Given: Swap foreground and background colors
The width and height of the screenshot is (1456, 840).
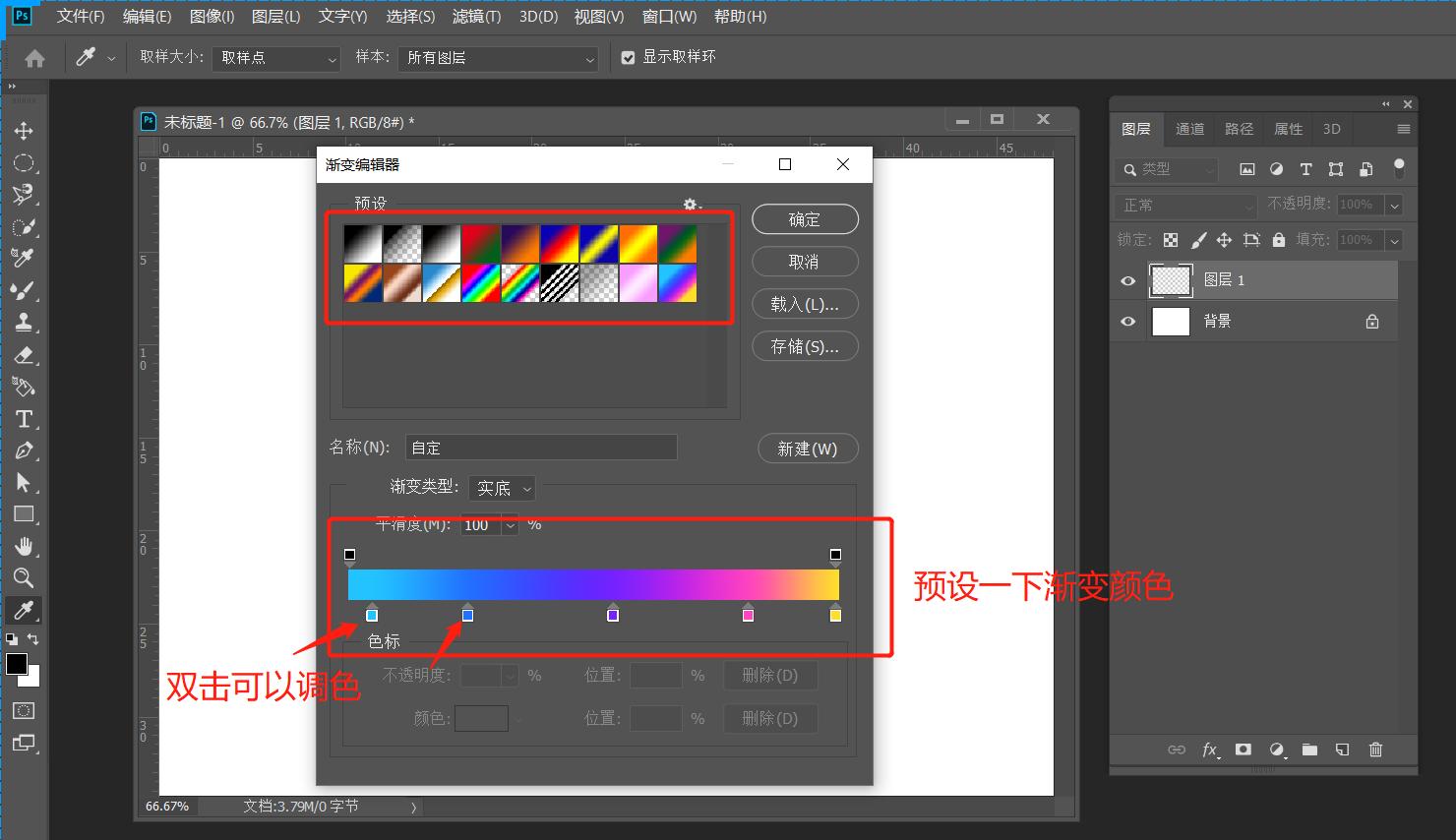Looking at the screenshot, I should (32, 639).
